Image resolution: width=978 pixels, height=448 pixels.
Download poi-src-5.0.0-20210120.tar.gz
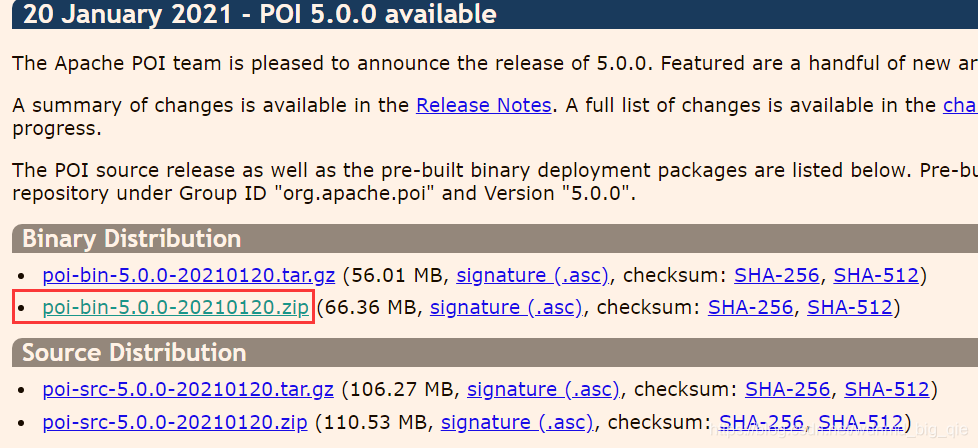click(x=188, y=390)
